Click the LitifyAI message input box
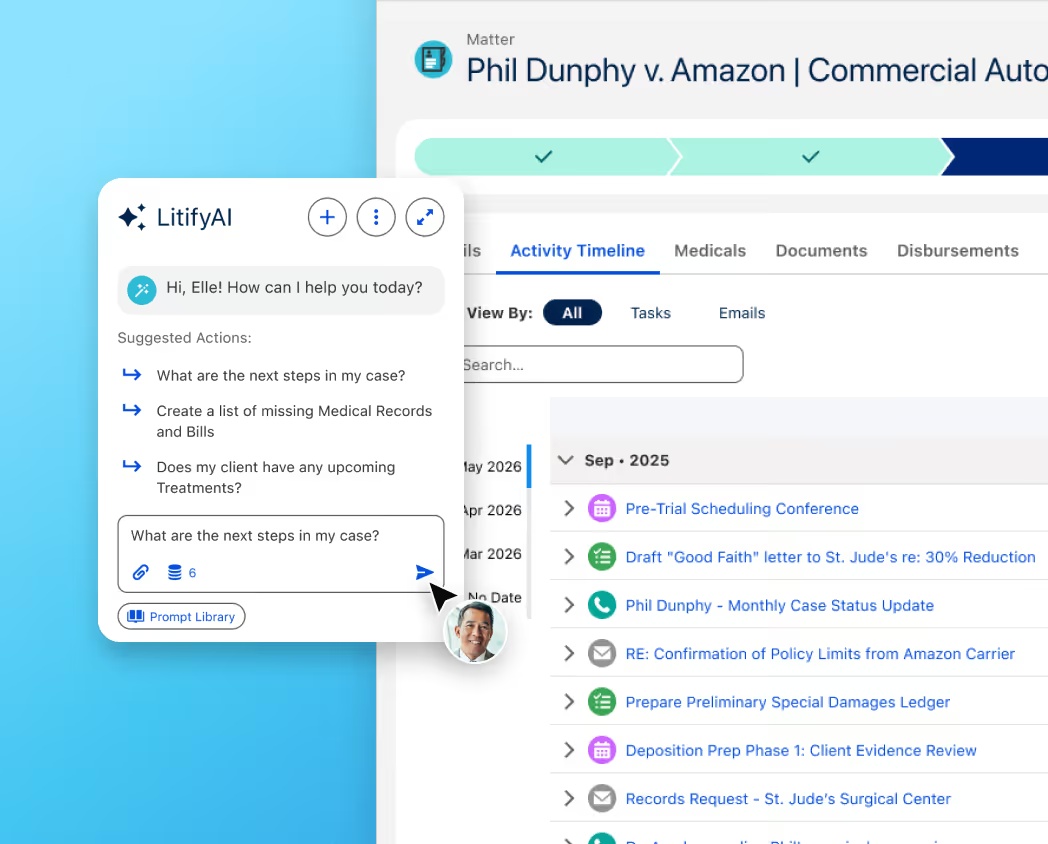This screenshot has height=844, width=1048. 281,553
